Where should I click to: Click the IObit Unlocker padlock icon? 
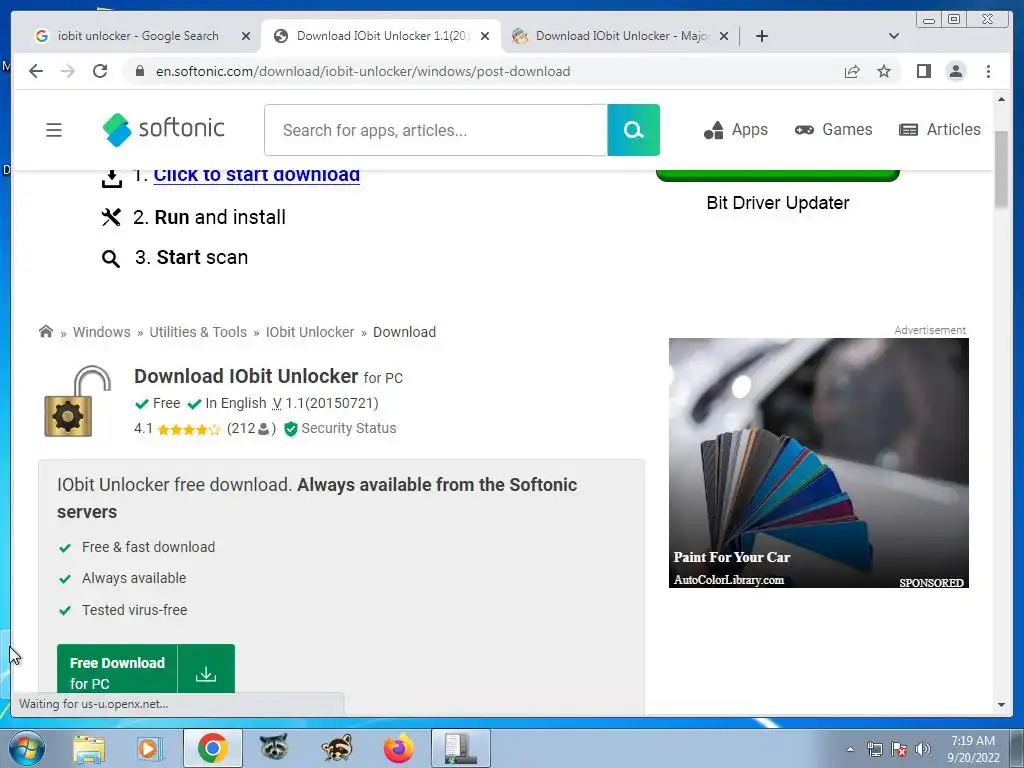pos(78,401)
